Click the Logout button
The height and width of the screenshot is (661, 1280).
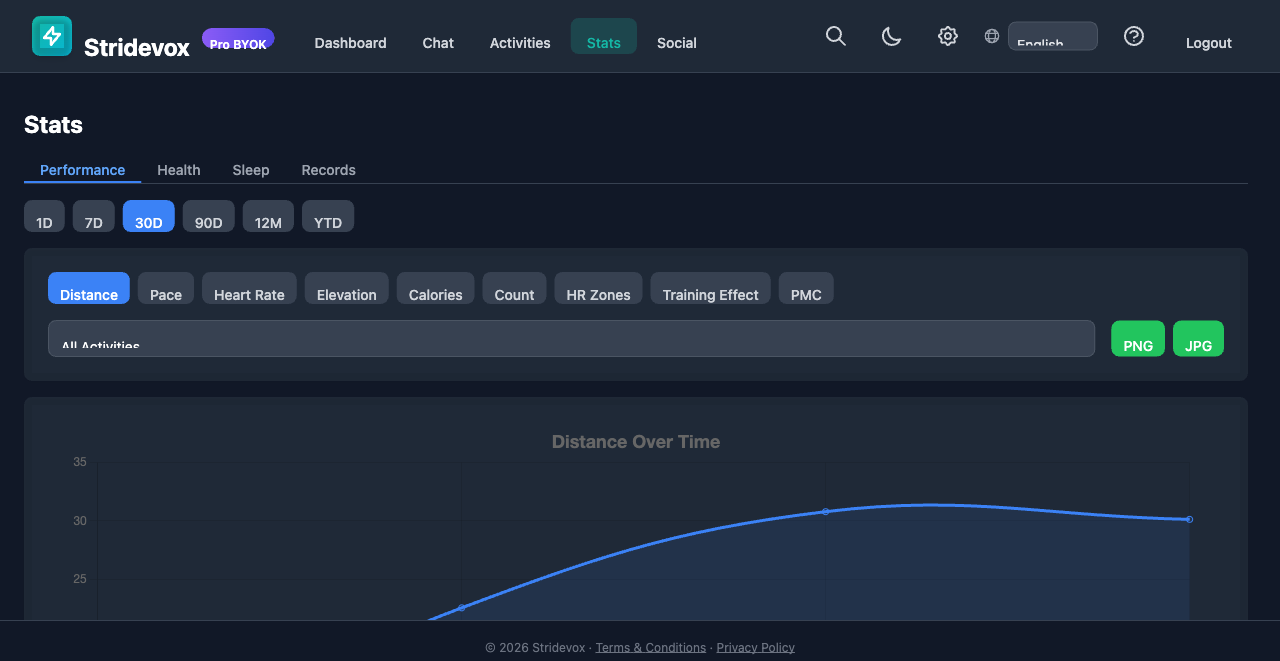(1208, 43)
